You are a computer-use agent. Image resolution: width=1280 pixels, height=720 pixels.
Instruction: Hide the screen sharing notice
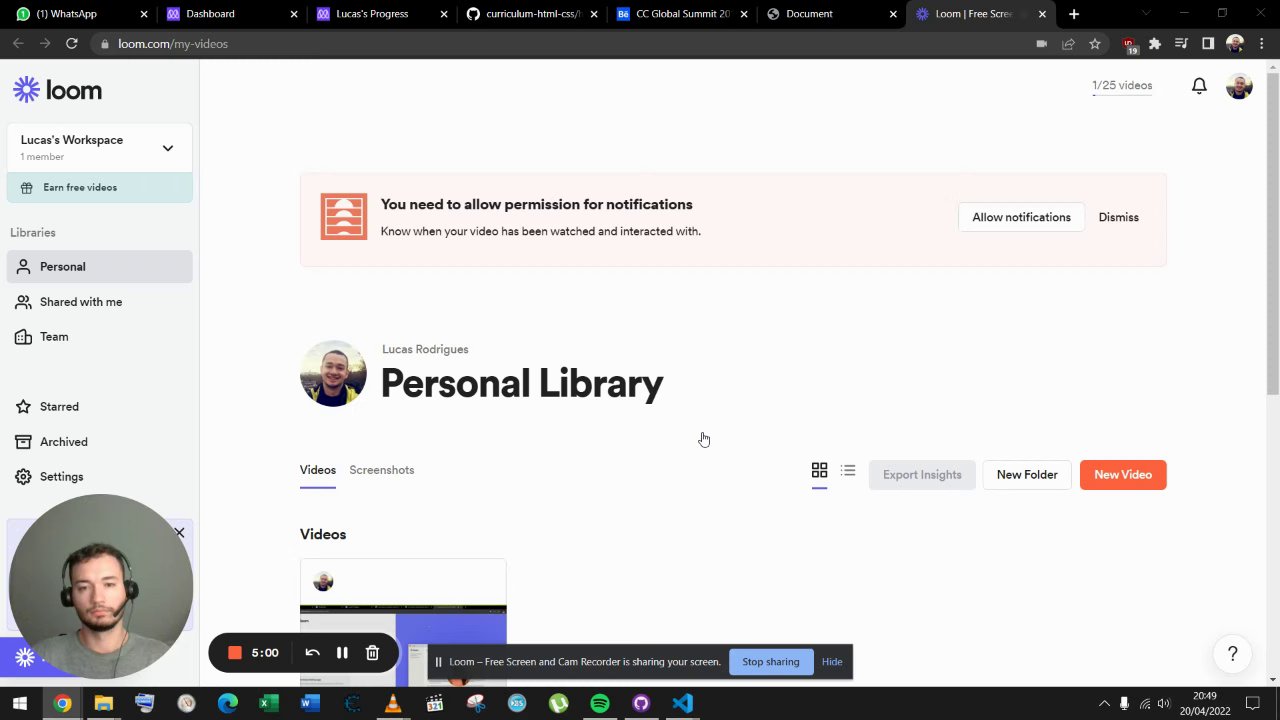[832, 661]
